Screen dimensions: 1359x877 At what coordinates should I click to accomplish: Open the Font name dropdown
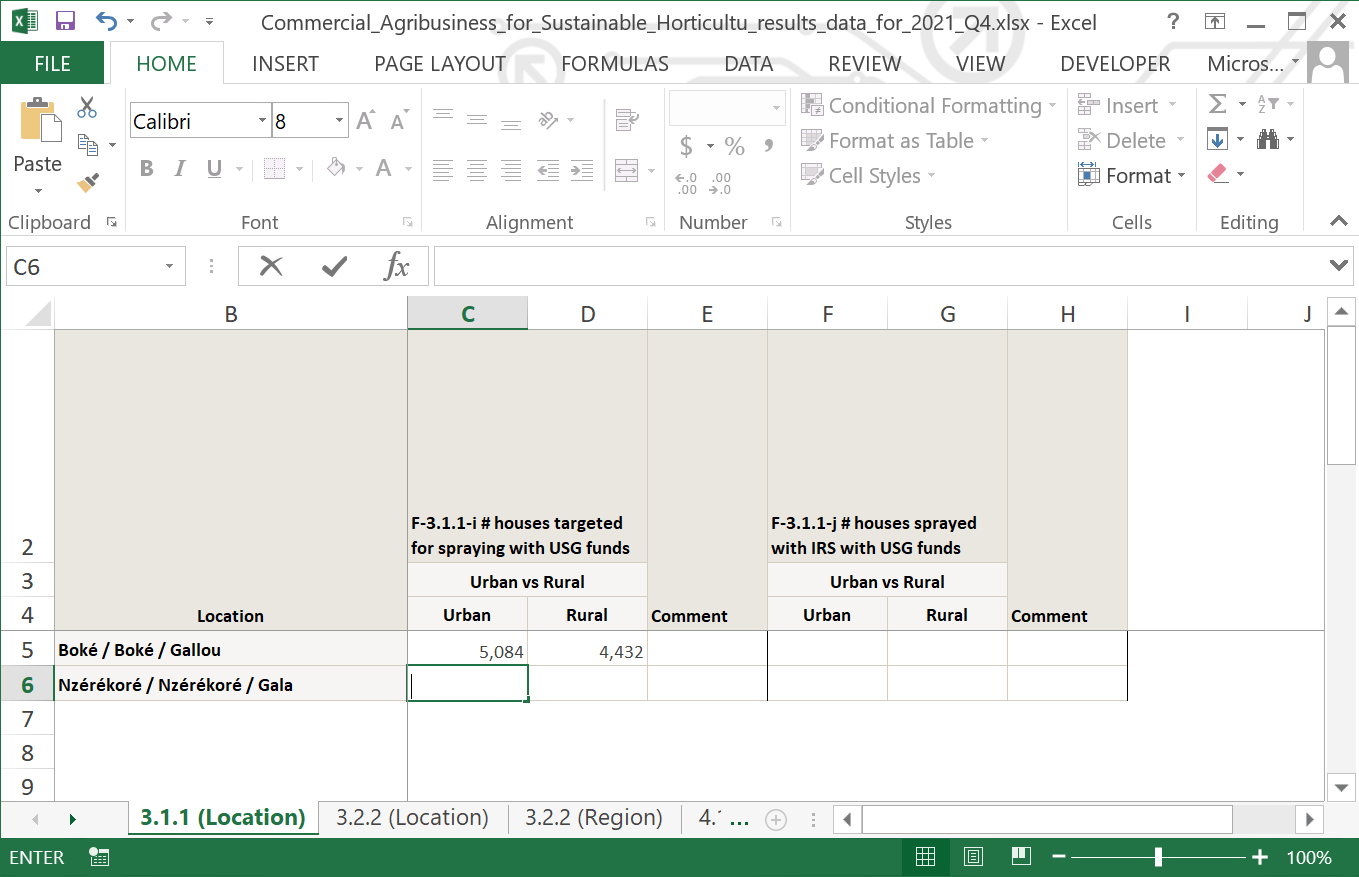coord(262,121)
